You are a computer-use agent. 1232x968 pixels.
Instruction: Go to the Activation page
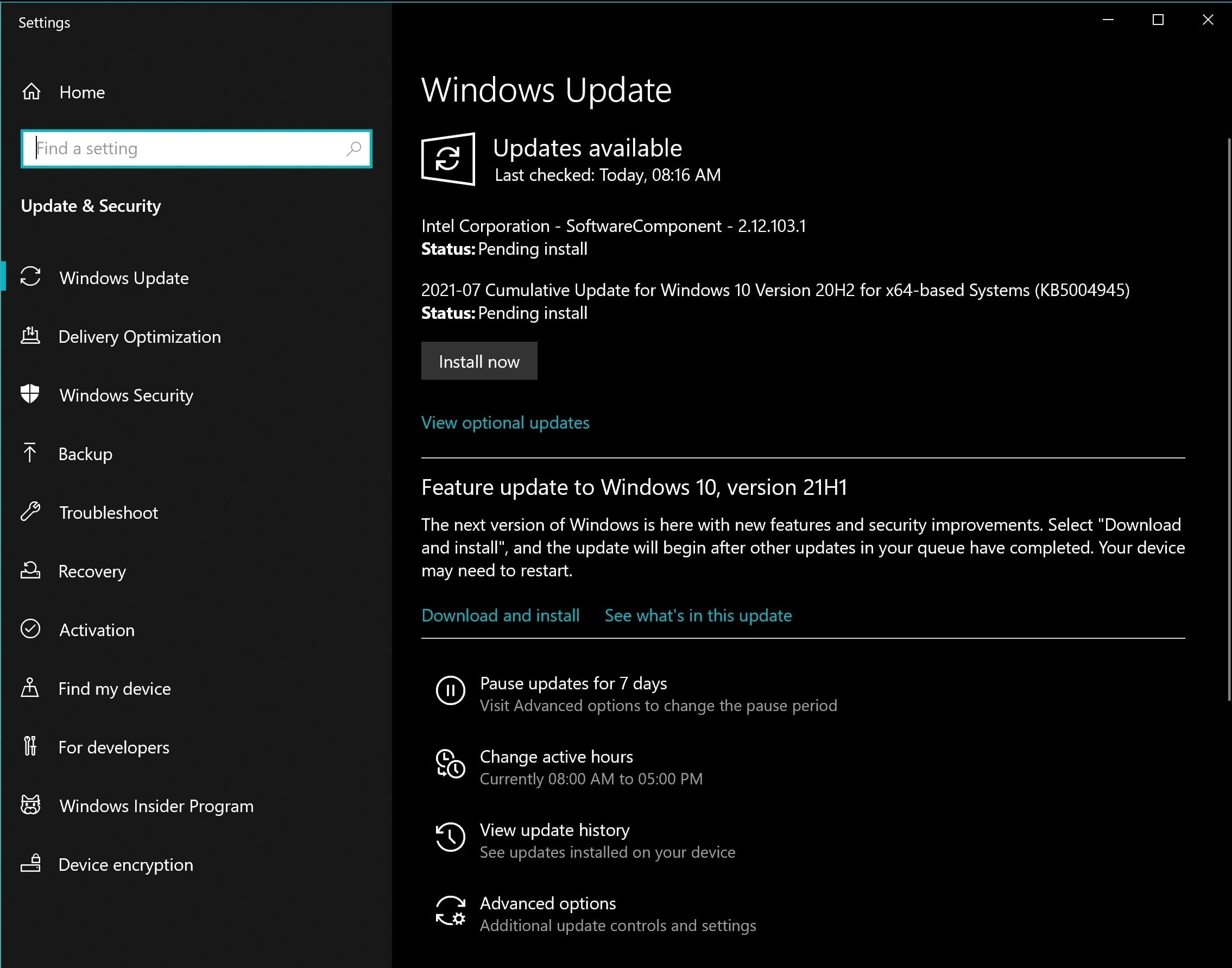(x=97, y=630)
